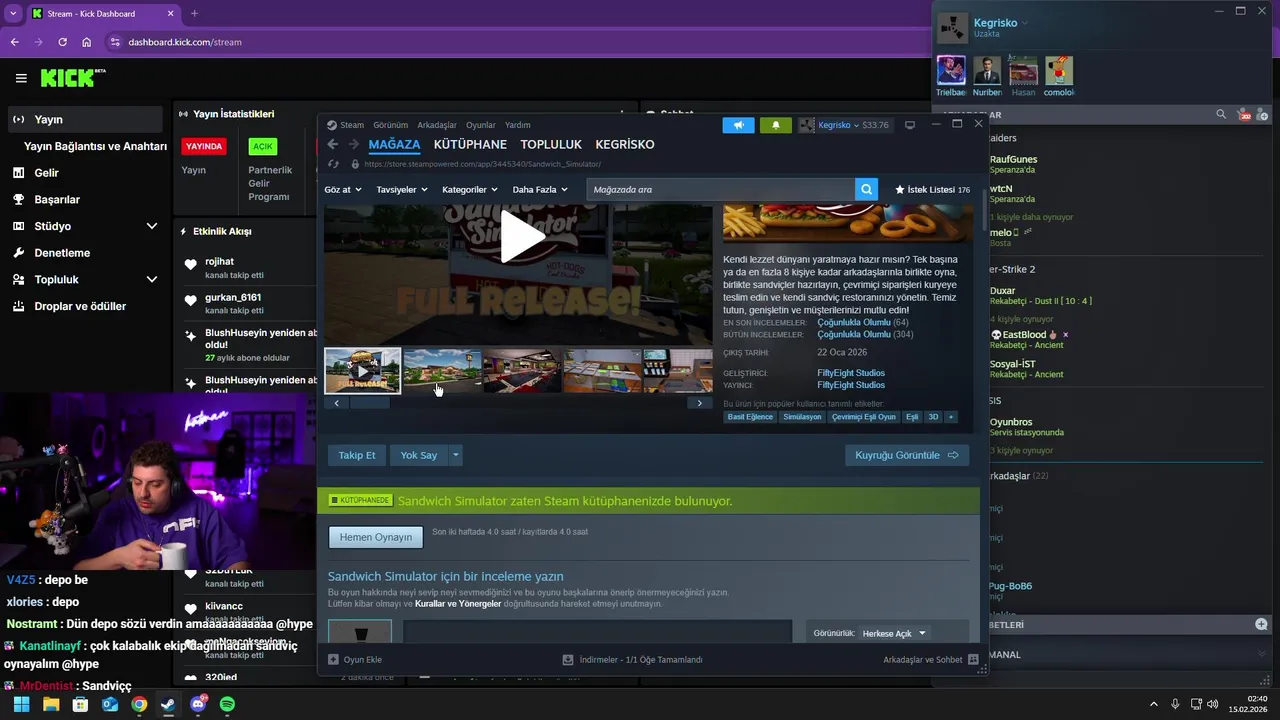1280x720 pixels.
Task: Click Kuyruğu Görüntüle button
Action: (907, 455)
